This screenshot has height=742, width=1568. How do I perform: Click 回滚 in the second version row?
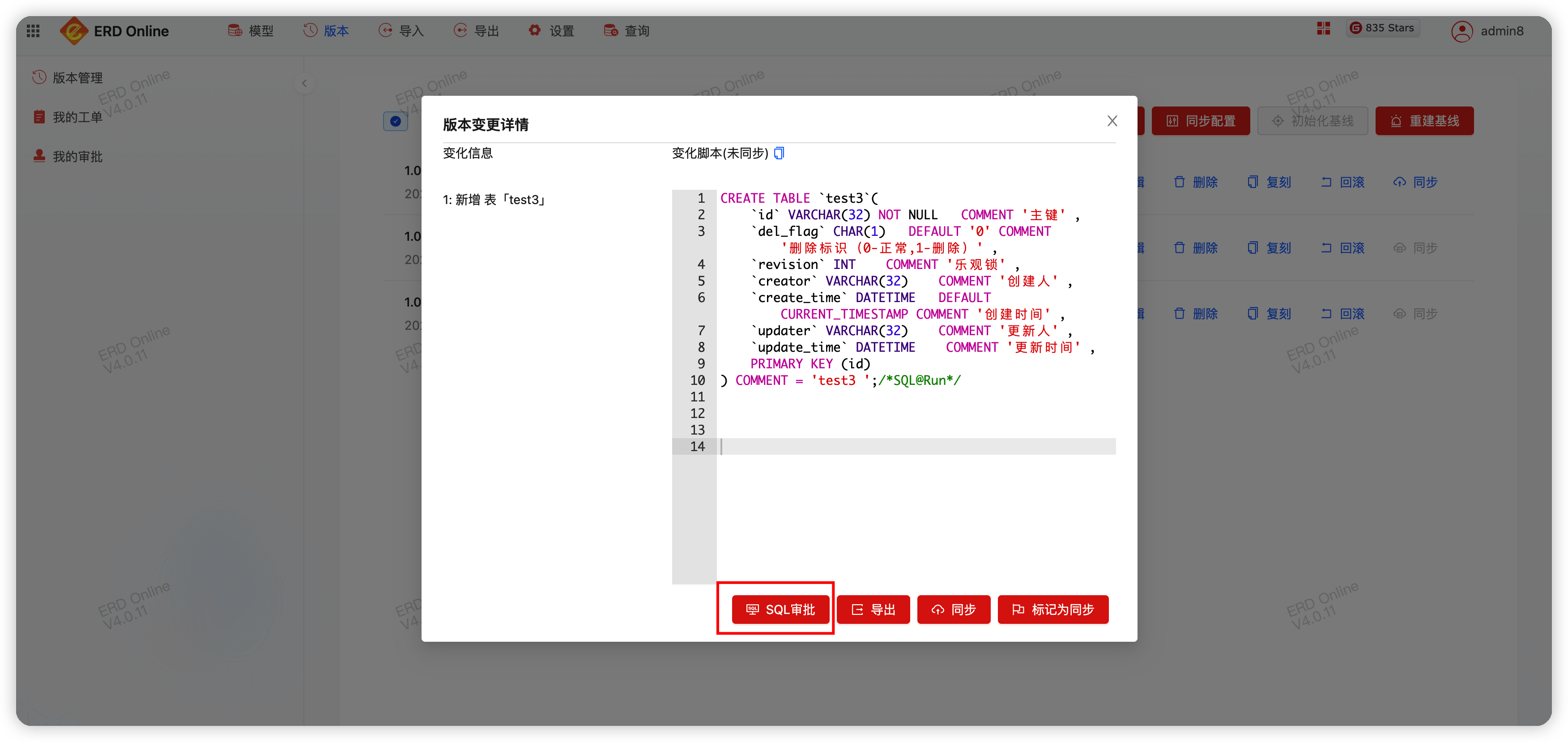tap(1342, 248)
